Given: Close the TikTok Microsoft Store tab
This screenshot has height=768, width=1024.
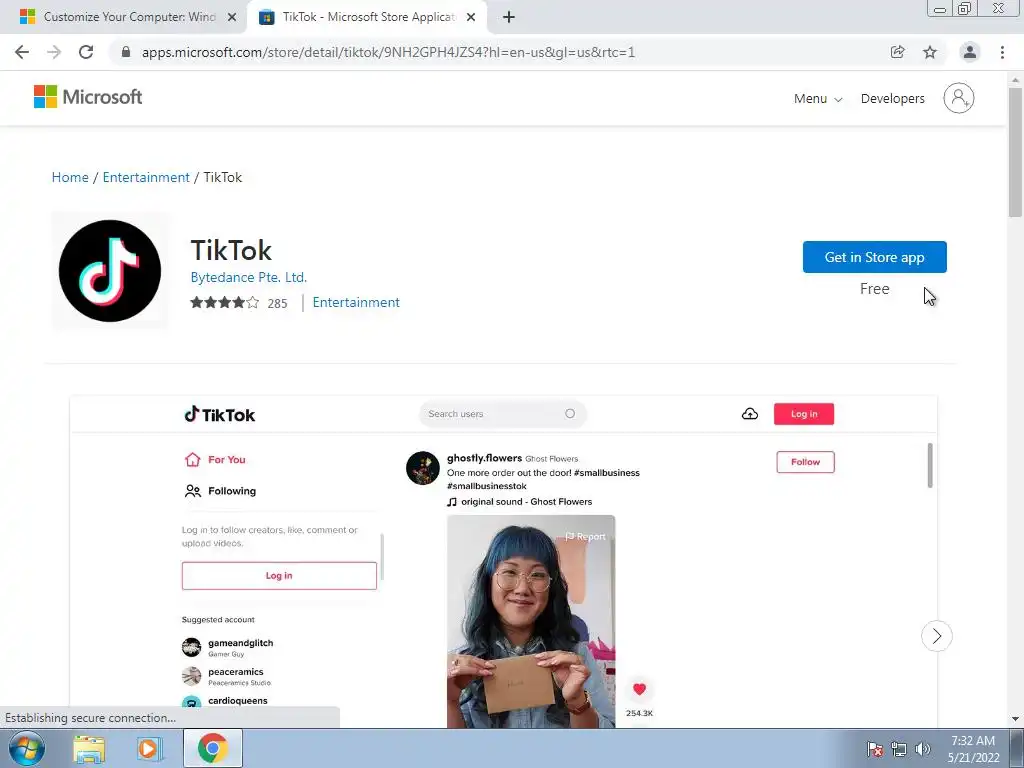Looking at the screenshot, I should [471, 17].
